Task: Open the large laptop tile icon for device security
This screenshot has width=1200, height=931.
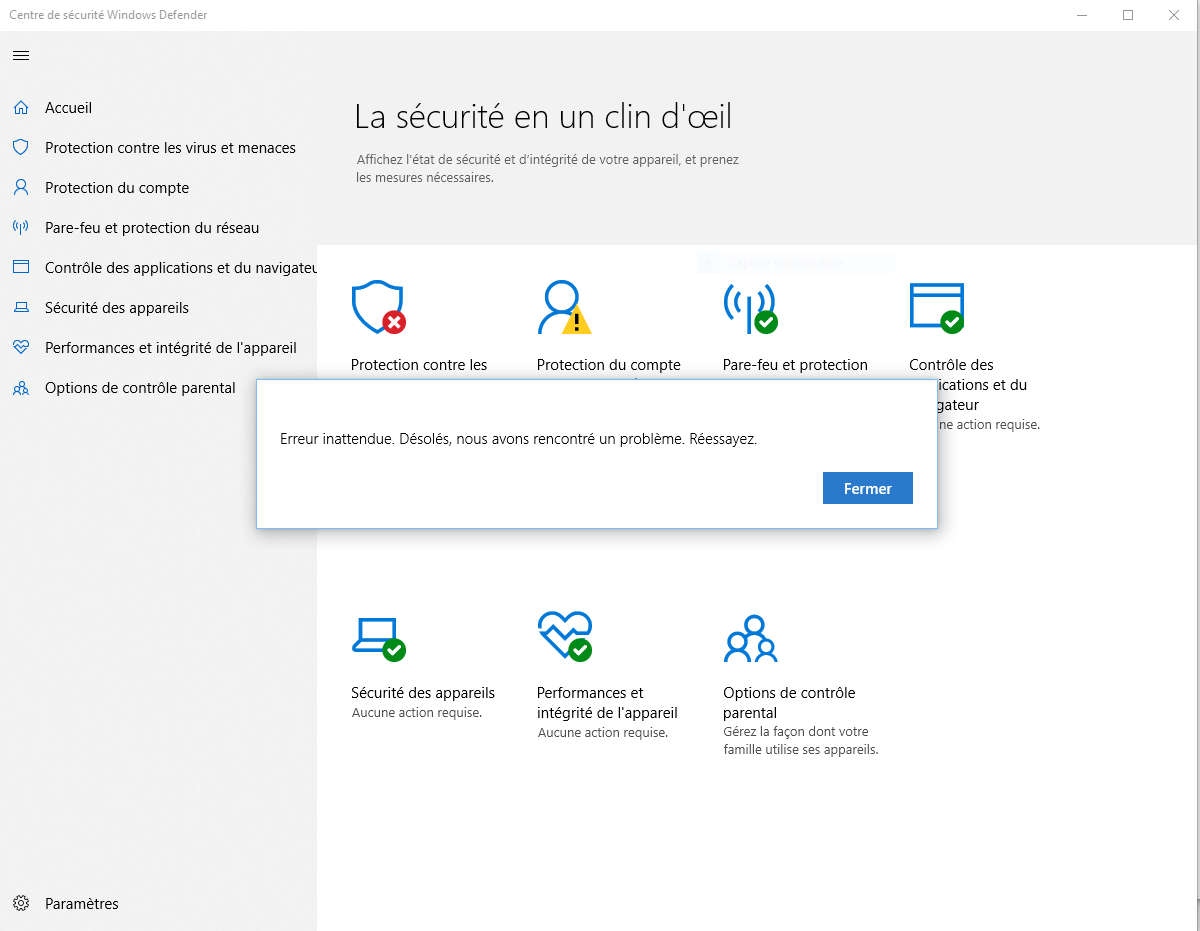Action: pyautogui.click(x=379, y=639)
